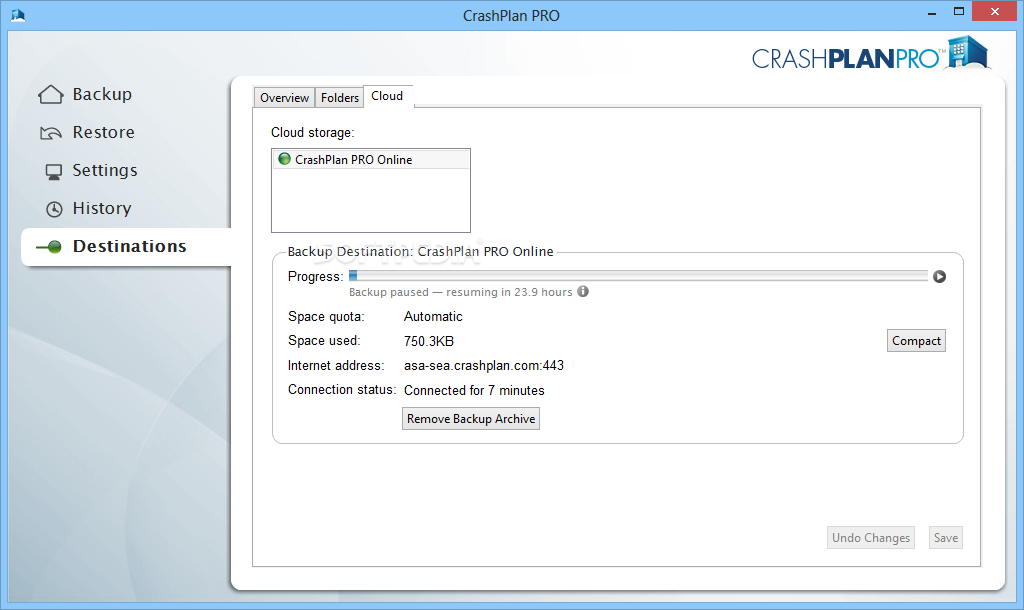This screenshot has width=1024, height=610.
Task: Click the Undo Changes button
Action: (871, 538)
